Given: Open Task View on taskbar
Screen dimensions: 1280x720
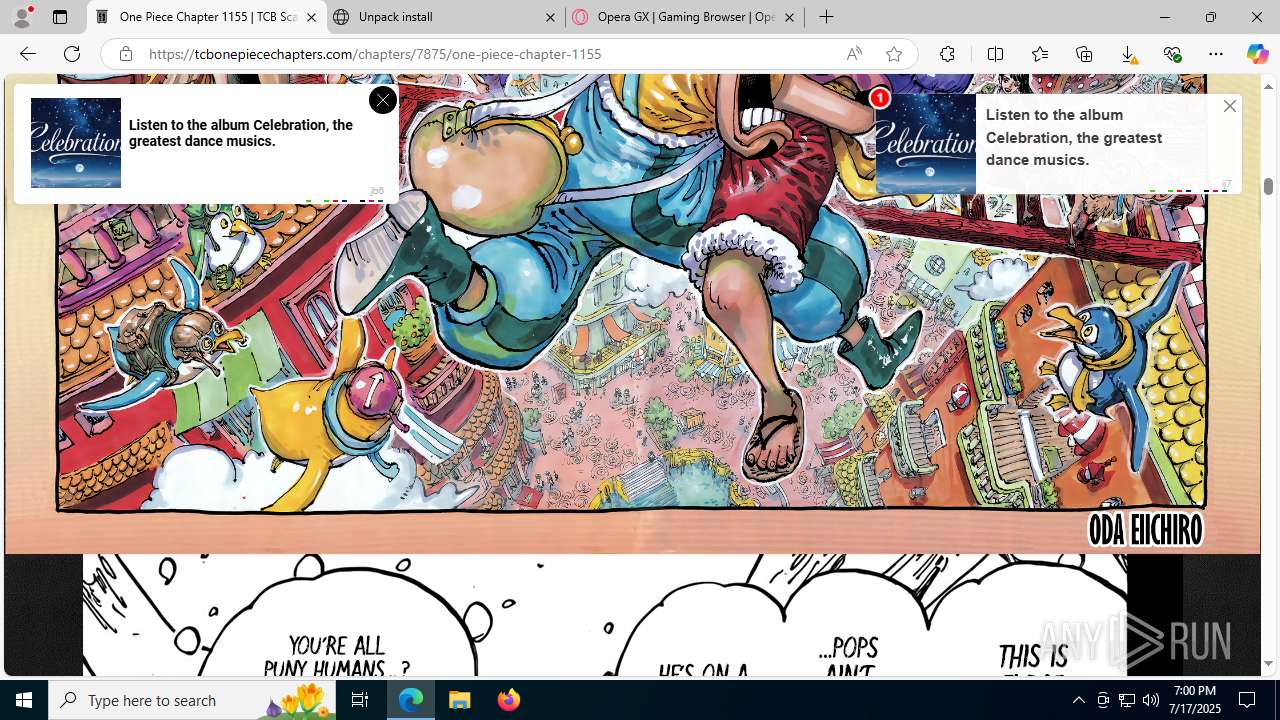Looking at the screenshot, I should coord(360,700).
